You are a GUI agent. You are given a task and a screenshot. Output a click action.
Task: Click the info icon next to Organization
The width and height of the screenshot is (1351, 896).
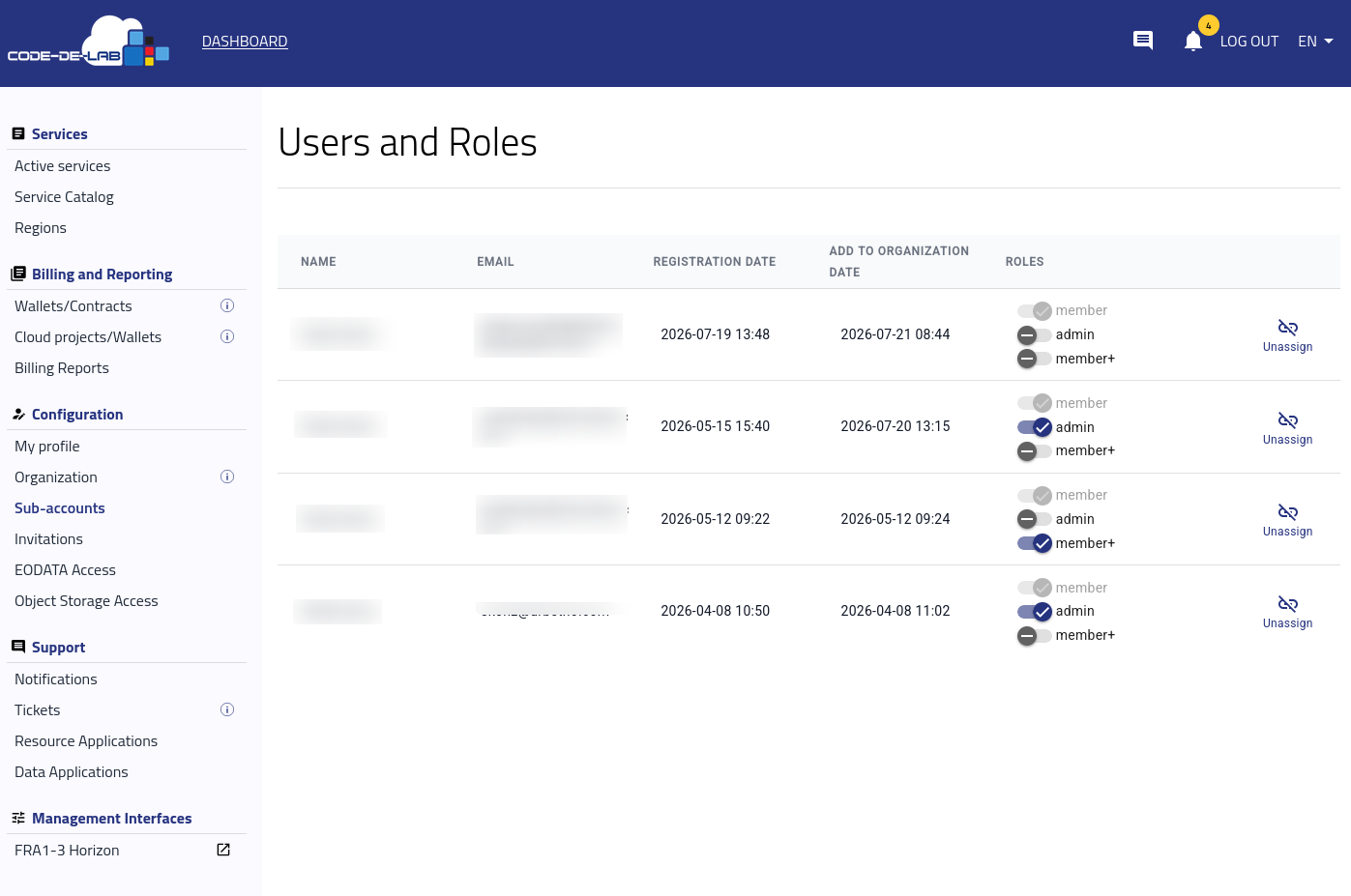click(x=227, y=477)
